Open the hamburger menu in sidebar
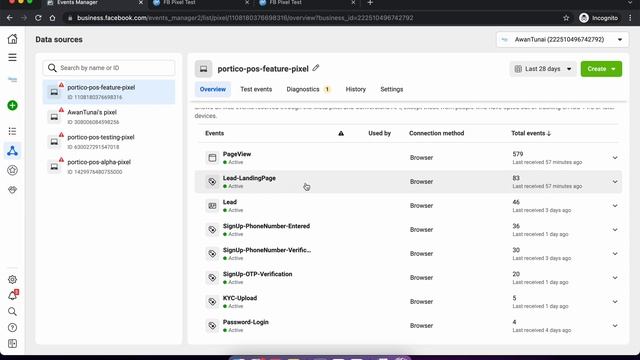This screenshot has width=640, height=360. 12,58
